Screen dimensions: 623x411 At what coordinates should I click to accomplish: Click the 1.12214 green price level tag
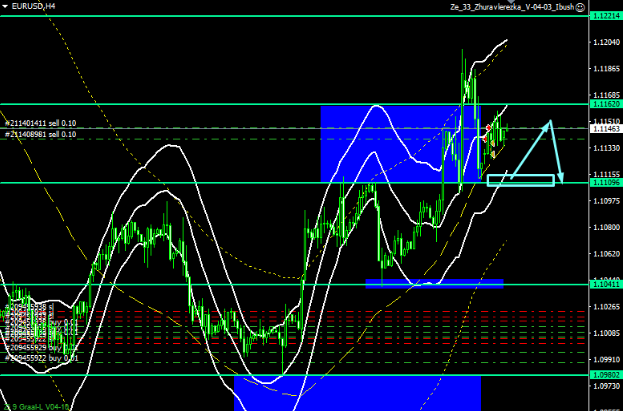[604, 17]
